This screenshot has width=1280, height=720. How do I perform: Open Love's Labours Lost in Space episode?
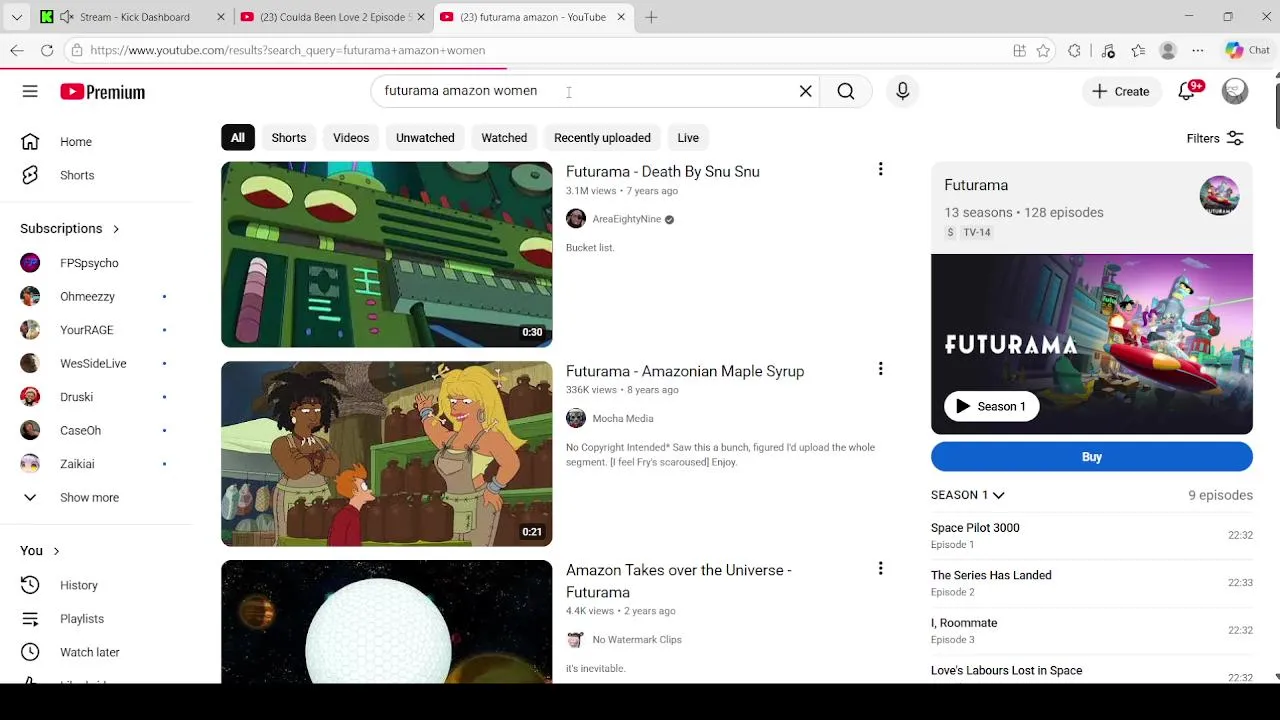(1091, 672)
